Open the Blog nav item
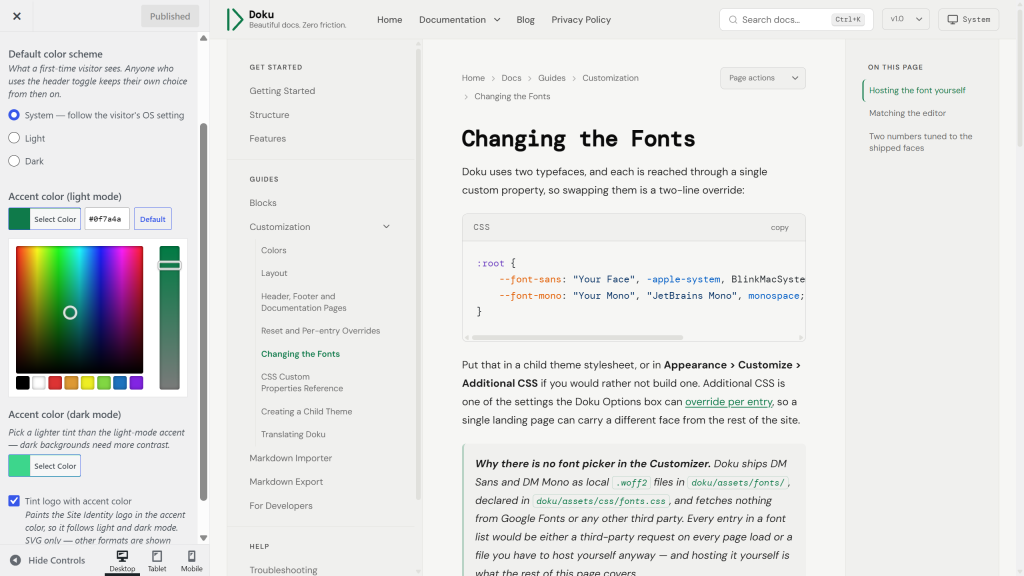The height and width of the screenshot is (576, 1024). coord(525,20)
